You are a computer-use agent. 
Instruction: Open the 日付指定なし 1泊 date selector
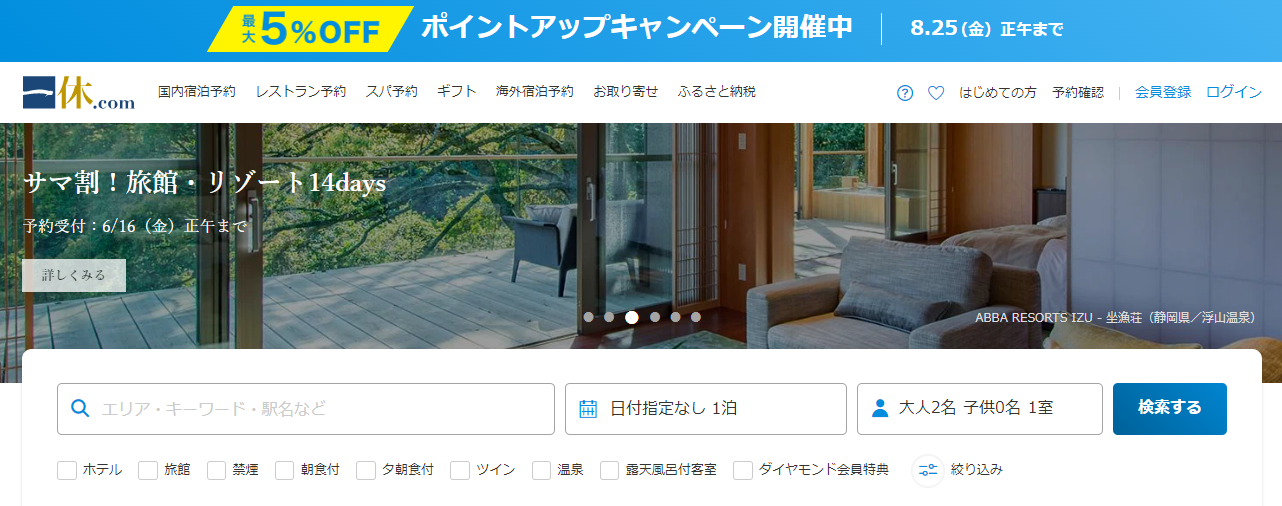click(706, 409)
